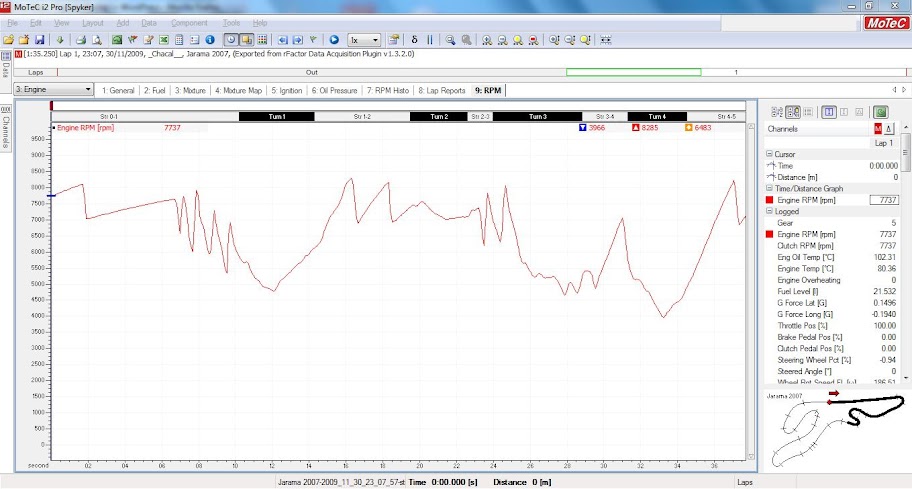Switch to the 2: Fuel tab

click(x=155, y=91)
